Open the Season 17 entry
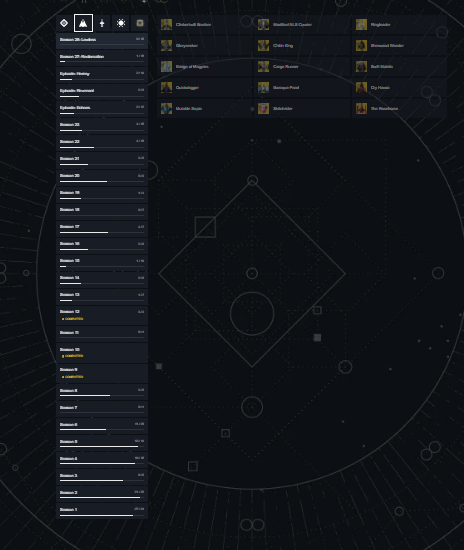 point(102,228)
